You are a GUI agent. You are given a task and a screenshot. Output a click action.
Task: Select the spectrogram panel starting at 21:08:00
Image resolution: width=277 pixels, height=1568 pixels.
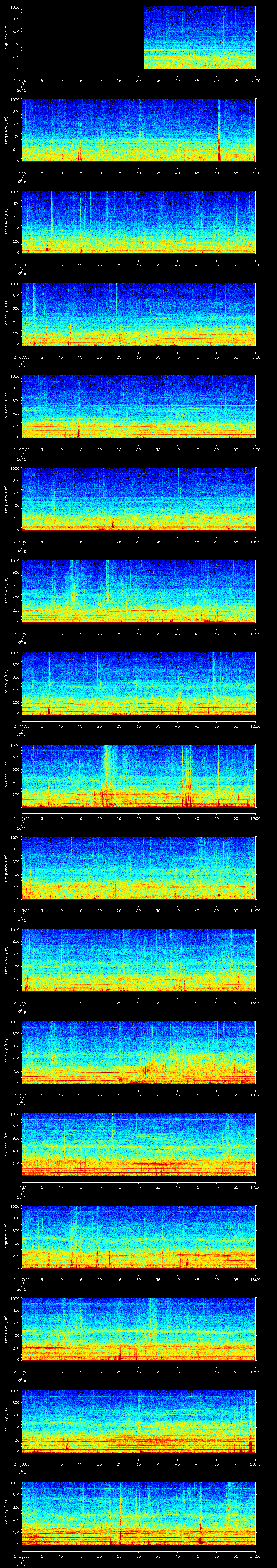[139, 407]
